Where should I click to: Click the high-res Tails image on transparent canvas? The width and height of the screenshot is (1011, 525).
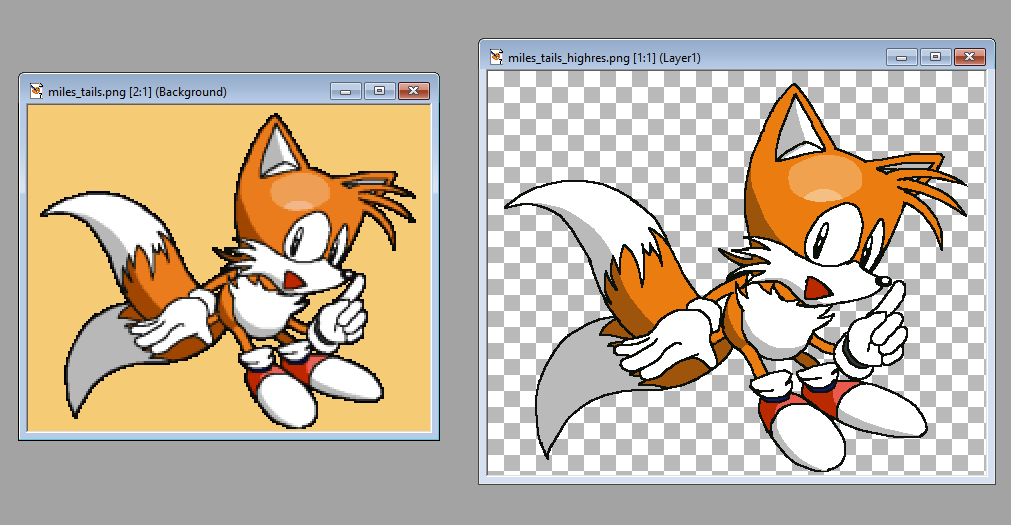pyautogui.click(x=736, y=273)
